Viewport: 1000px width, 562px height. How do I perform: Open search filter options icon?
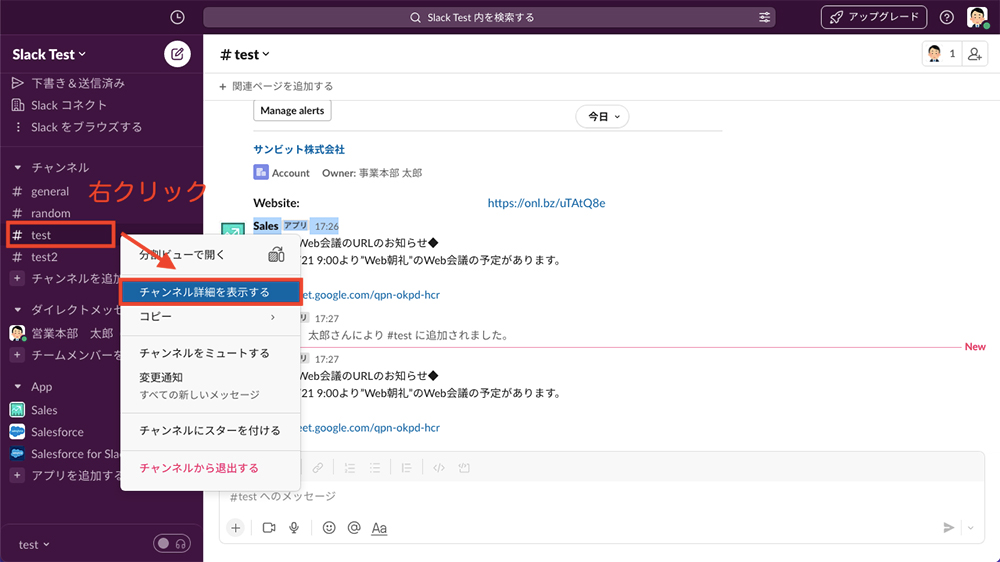tap(764, 17)
